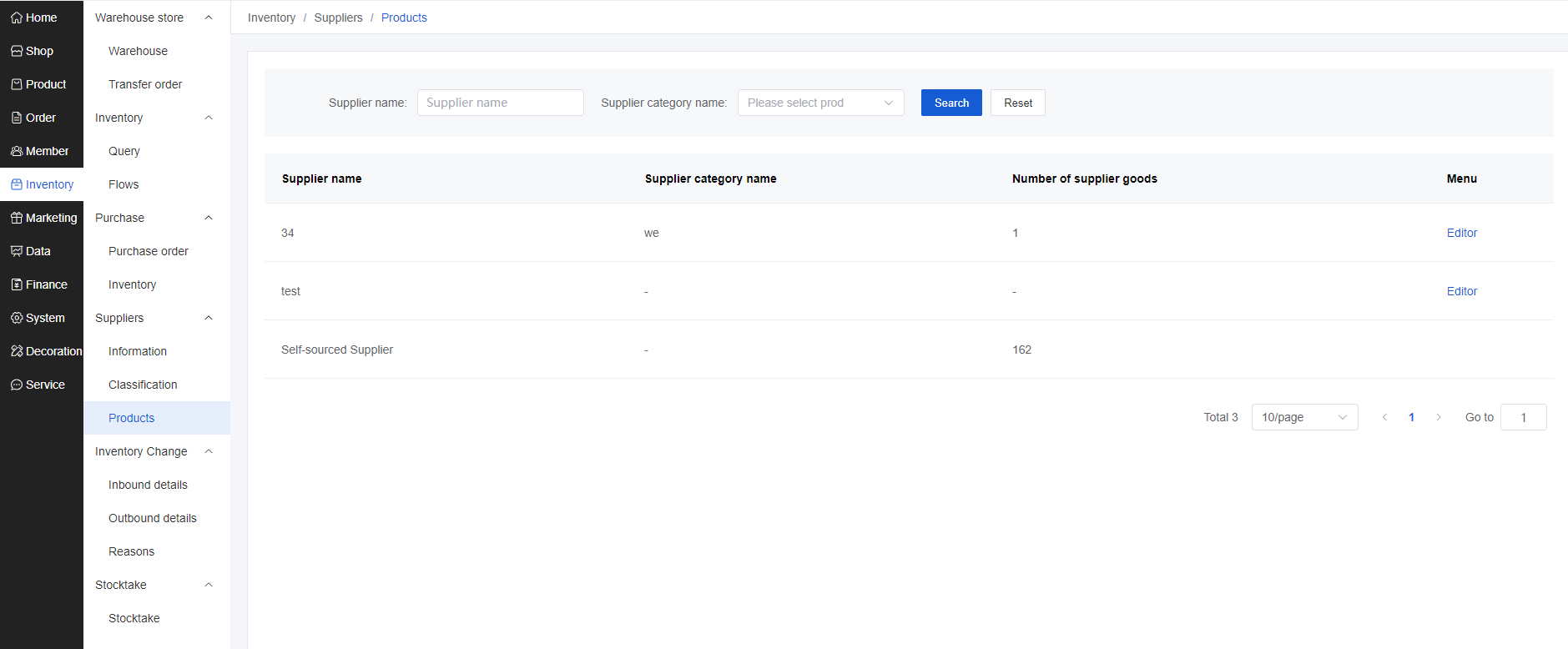The height and width of the screenshot is (649, 1568).
Task: Collapse the Stocktake group
Action: point(209,585)
